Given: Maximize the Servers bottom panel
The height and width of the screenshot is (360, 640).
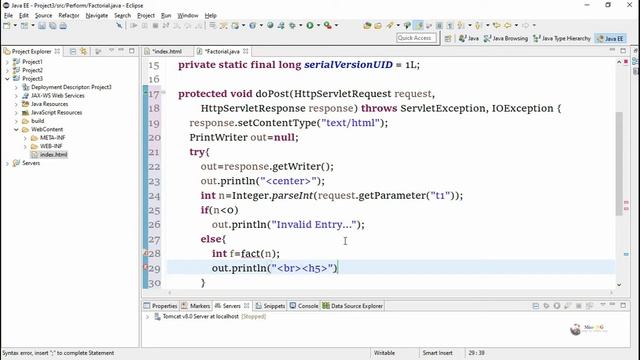Looking at the screenshot, I should coord(623,305).
